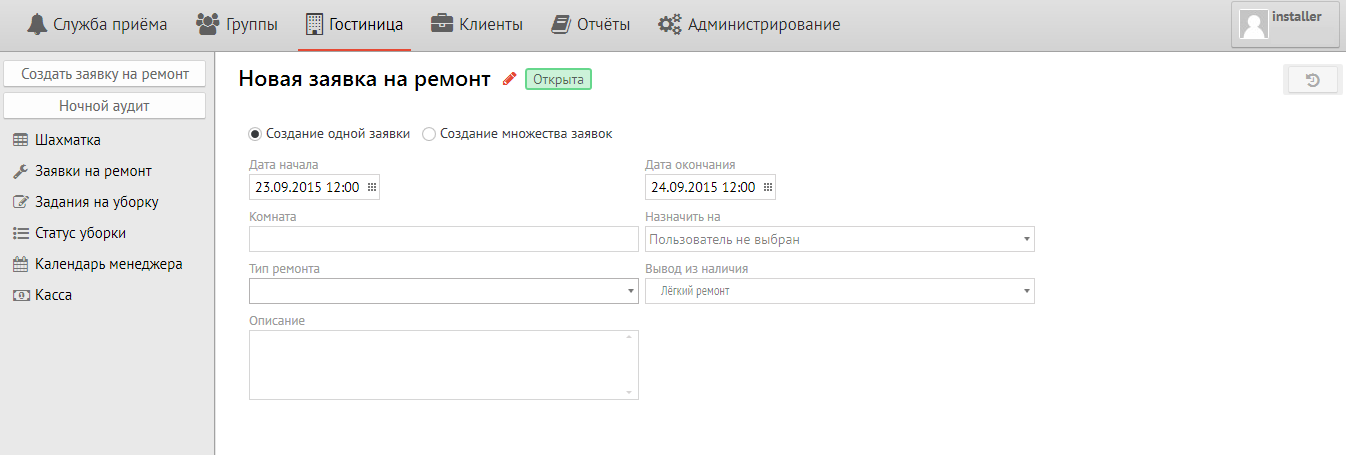The image size is (1346, 455).
Task: Click the red pencil edit icon by title
Action: 510,79
